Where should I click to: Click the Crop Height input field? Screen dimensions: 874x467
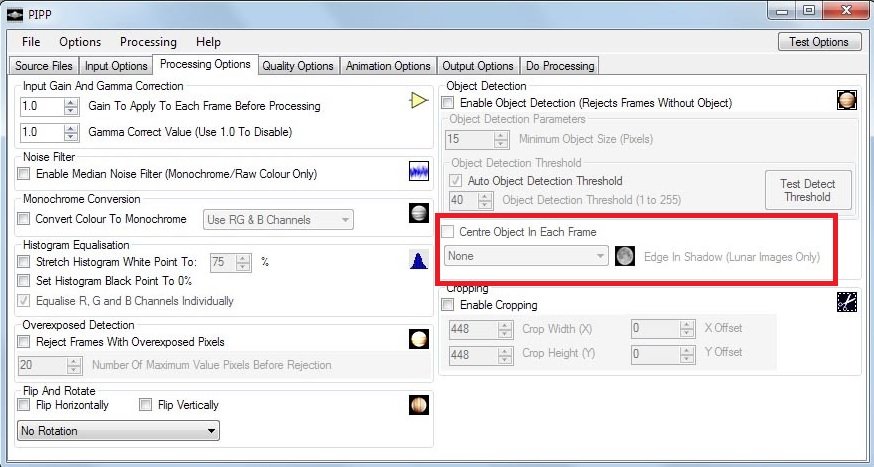473,354
